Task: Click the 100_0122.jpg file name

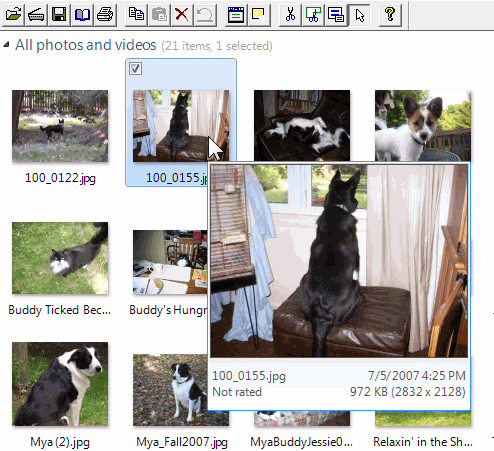Action: pos(60,178)
